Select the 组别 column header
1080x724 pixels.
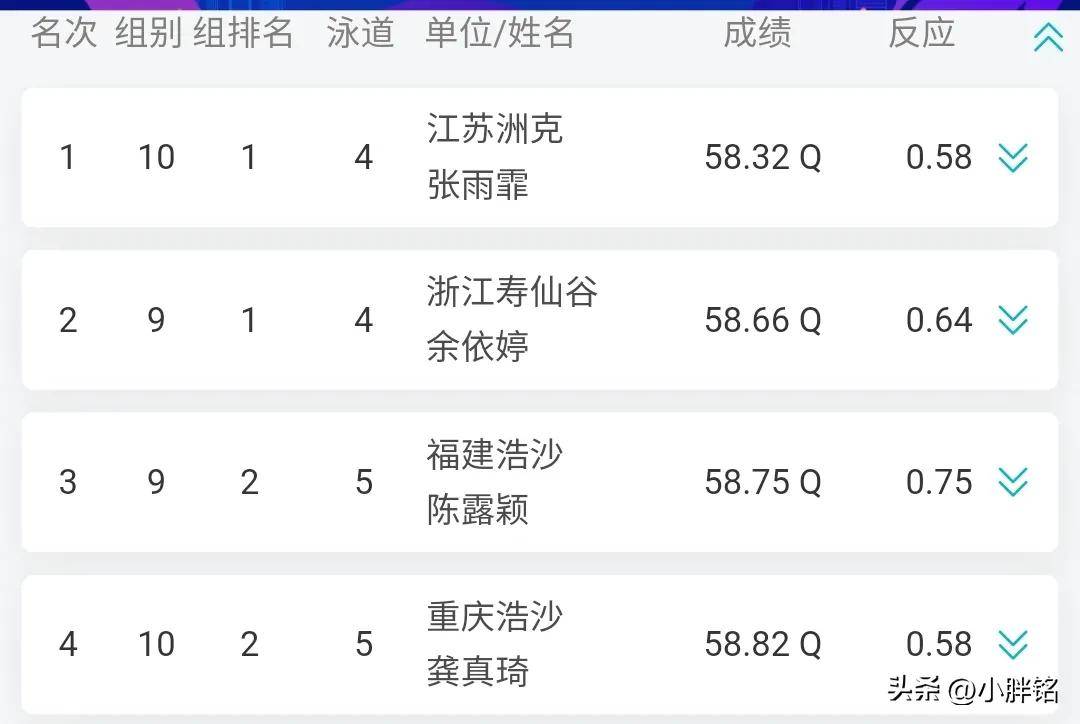pyautogui.click(x=148, y=33)
